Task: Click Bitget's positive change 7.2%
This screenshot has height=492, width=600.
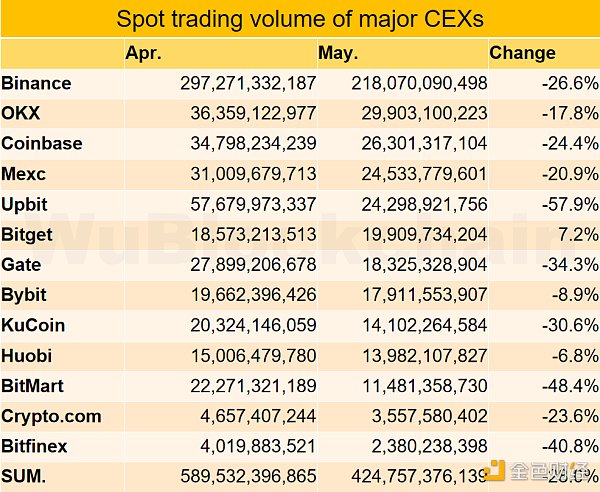Action: click(x=578, y=235)
